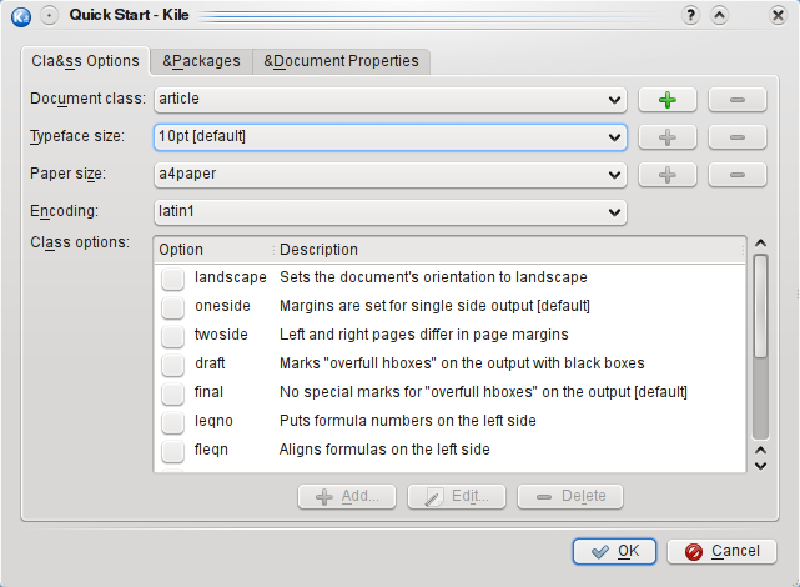Expand the Paper size combo box
The image size is (800, 587).
[390, 175]
